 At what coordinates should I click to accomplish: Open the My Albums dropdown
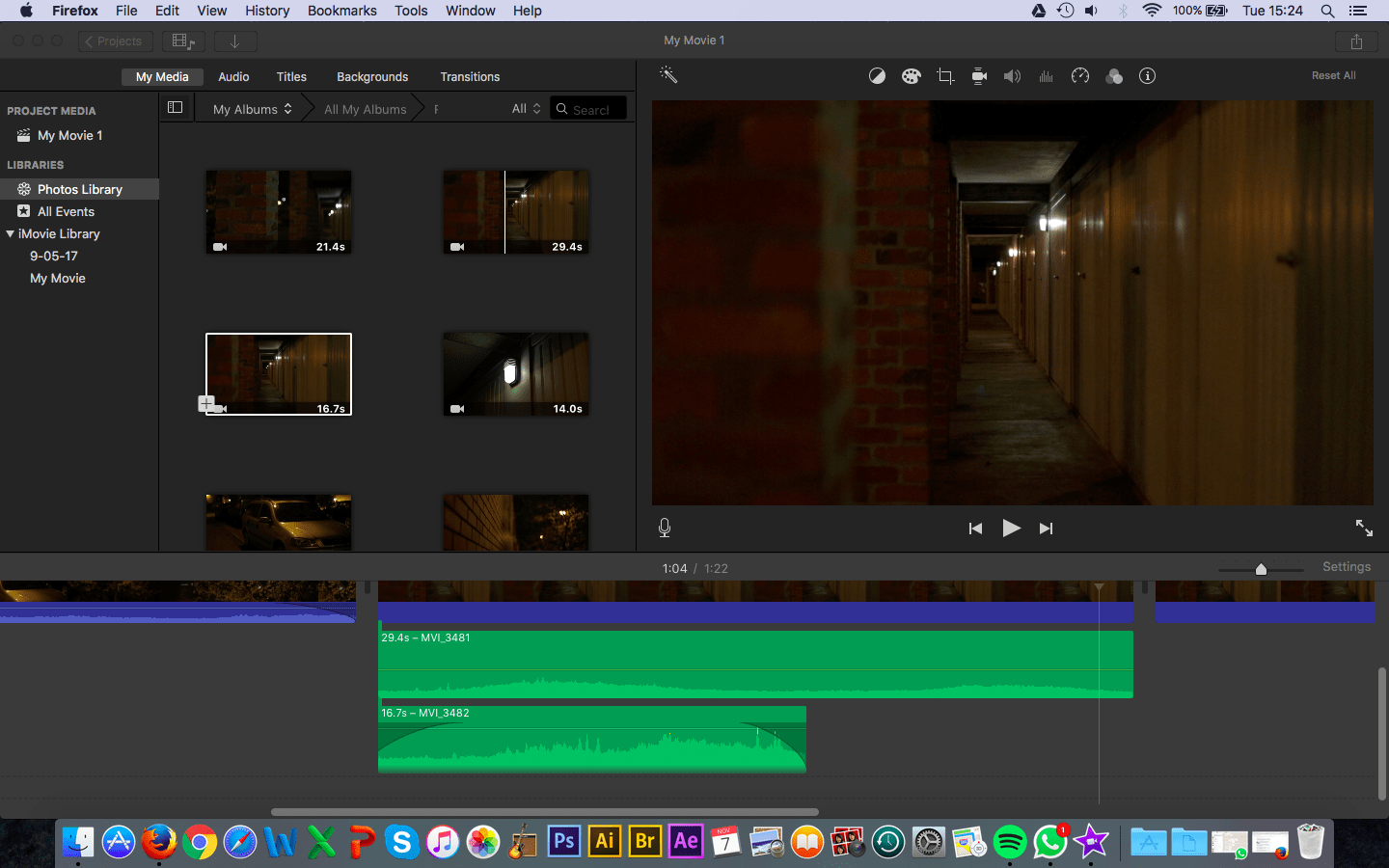coord(252,109)
